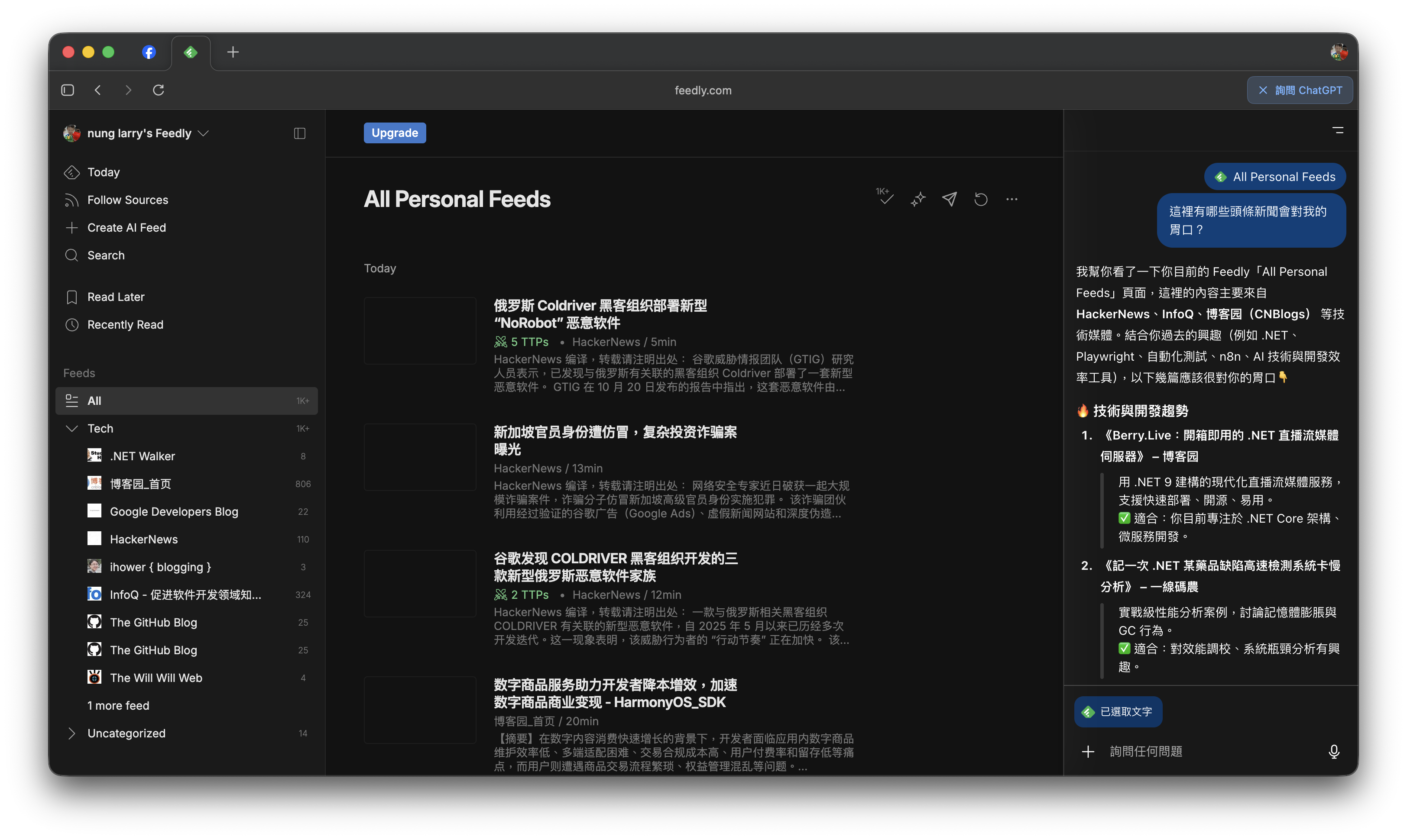1407x840 pixels.
Task: Toggle the Feedly left panel collapse icon
Action: [299, 134]
